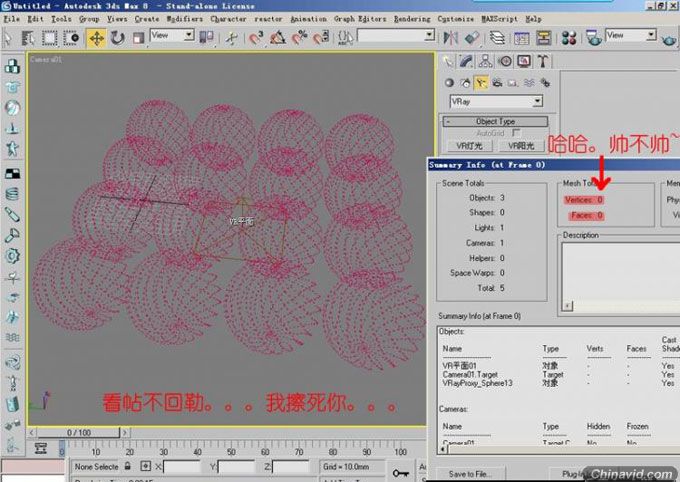Select the Select Object arrow tool

coord(7,38)
